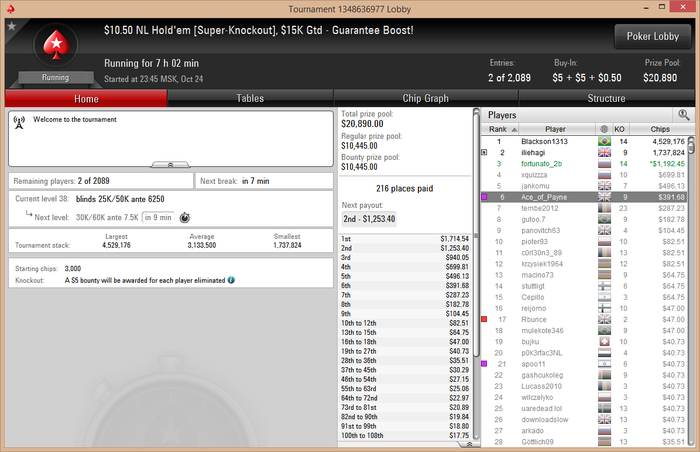Select player fortunato_2b in the list
Screen dimensions: 700x452
click(584, 163)
